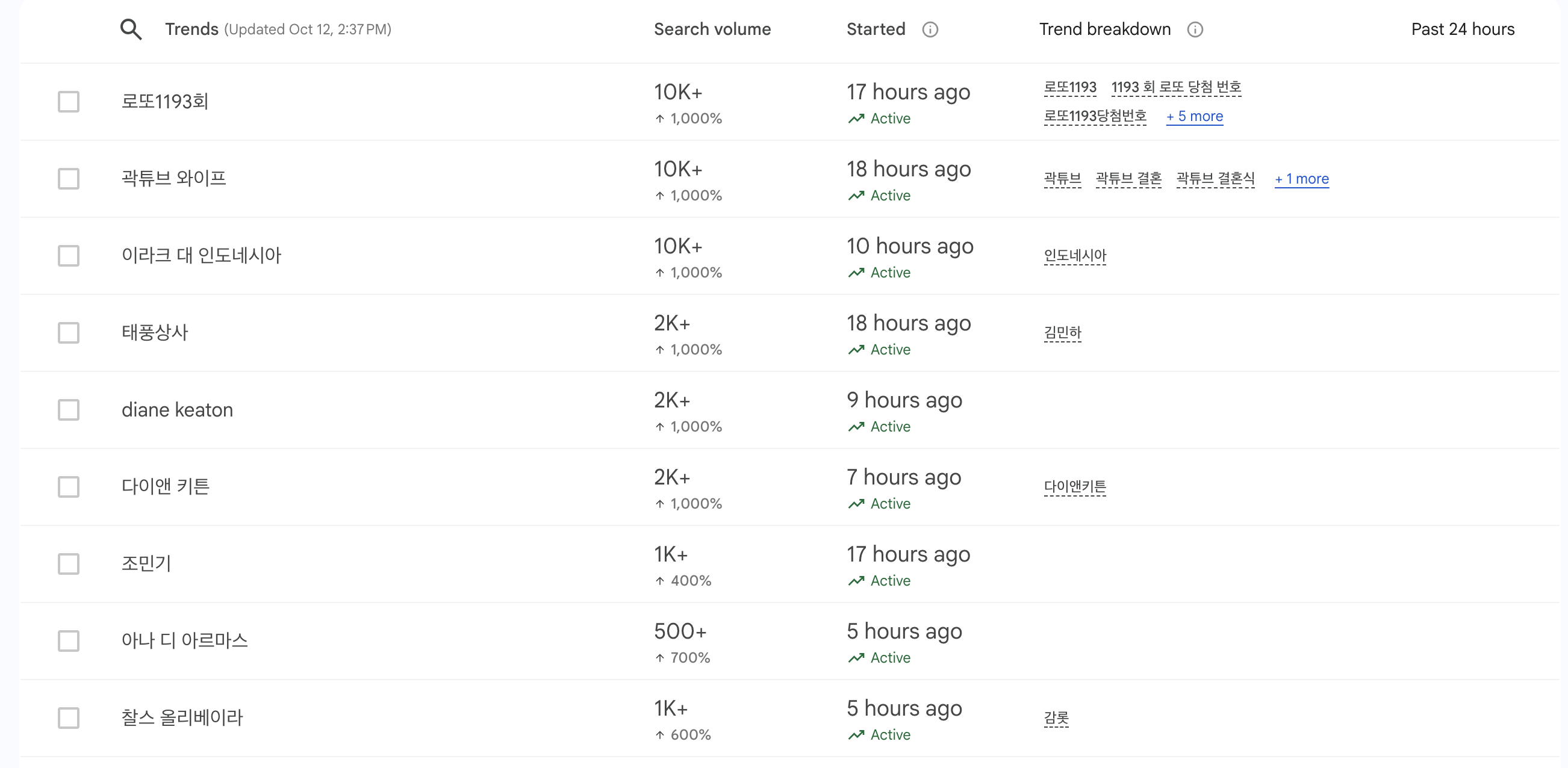
Task: Tick the checkbox next to 아나 디 아르마스
Action: click(x=69, y=641)
